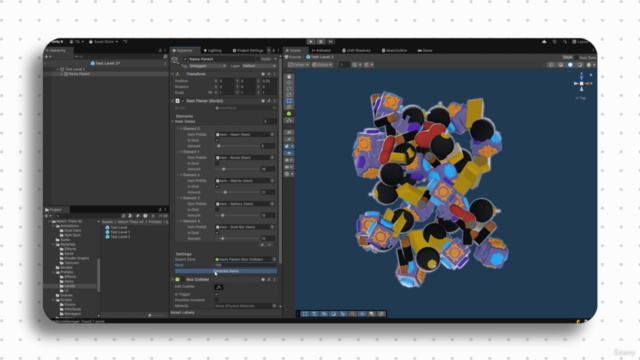Collapse Element 0 foldout
This screenshot has height=360, width=640.
[x=181, y=129]
